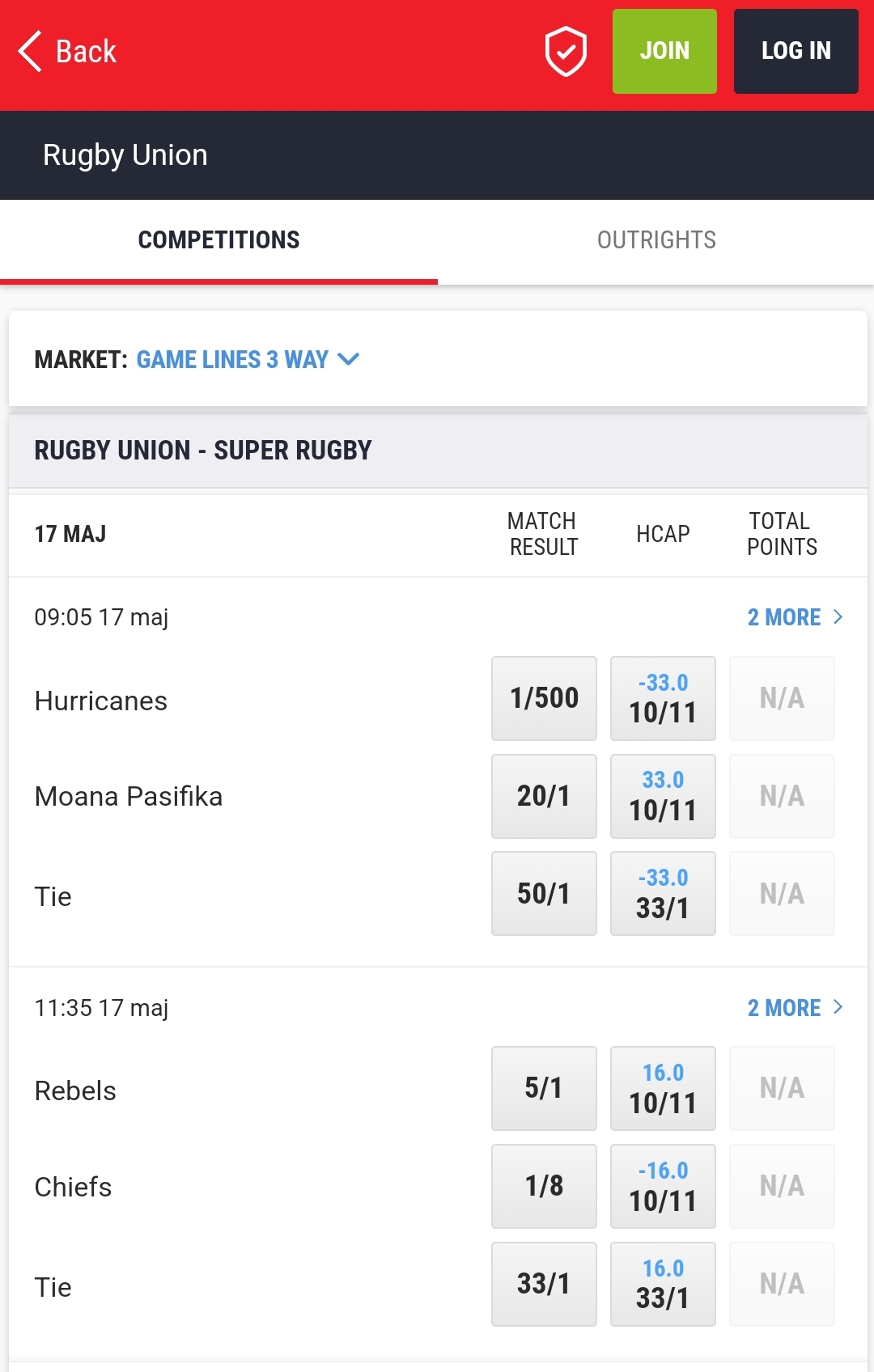Select Hurricanes 1/500 match result odds
The width and height of the screenshot is (874, 1372).
pyautogui.click(x=543, y=697)
